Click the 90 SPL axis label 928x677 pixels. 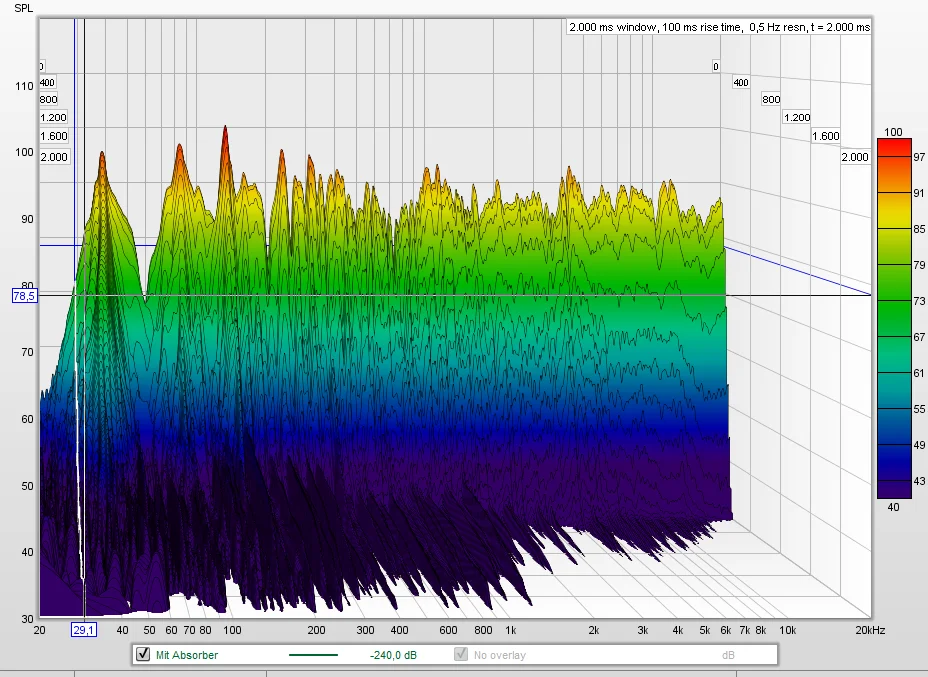[x=27, y=219]
